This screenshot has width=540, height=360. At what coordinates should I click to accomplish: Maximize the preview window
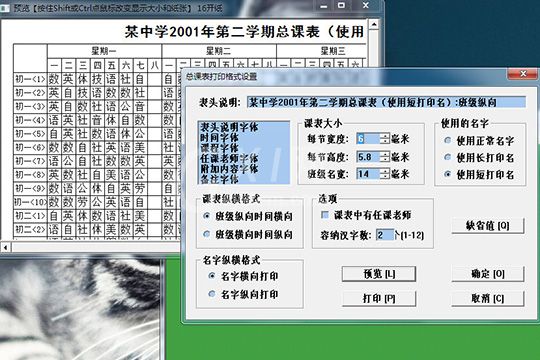pos(341,6)
